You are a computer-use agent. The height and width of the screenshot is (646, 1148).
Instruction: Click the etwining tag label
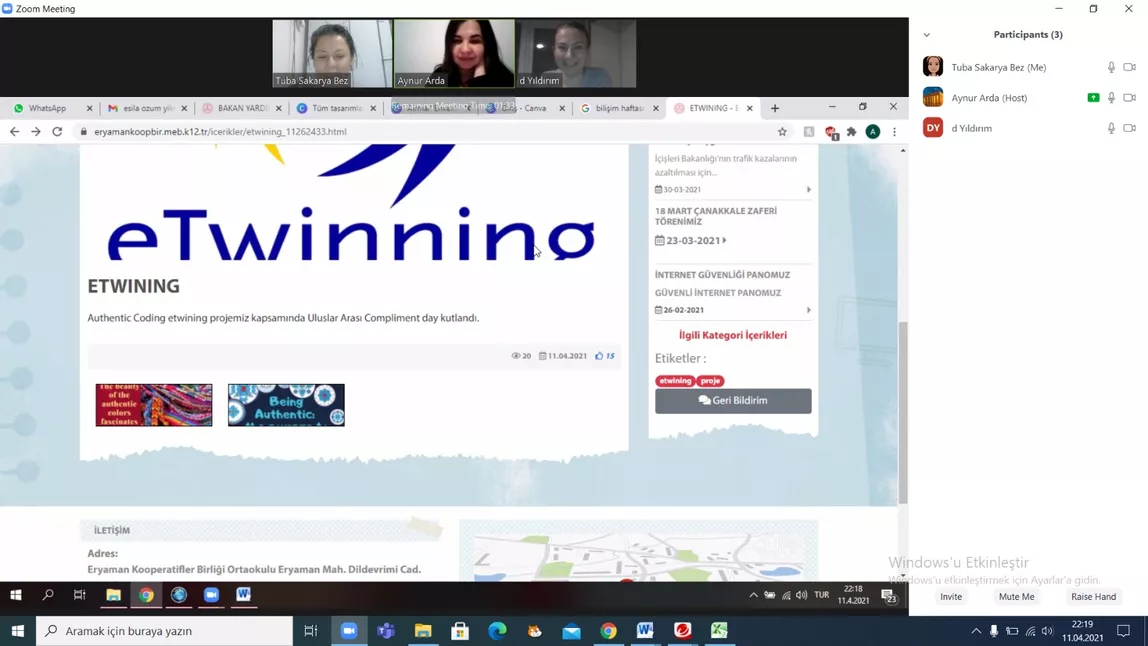(x=675, y=381)
